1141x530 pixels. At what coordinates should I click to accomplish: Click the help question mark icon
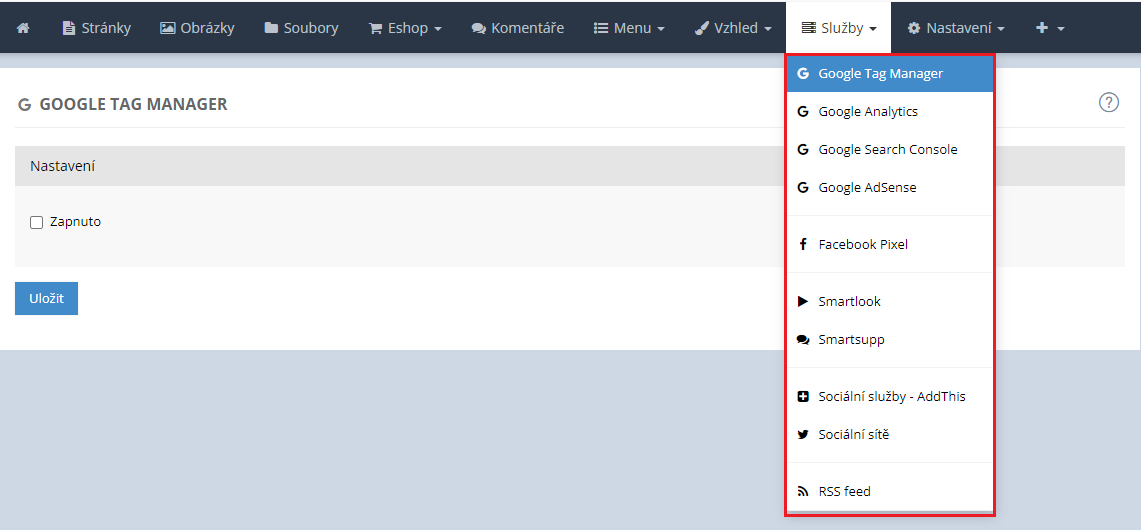pyautogui.click(x=1108, y=102)
